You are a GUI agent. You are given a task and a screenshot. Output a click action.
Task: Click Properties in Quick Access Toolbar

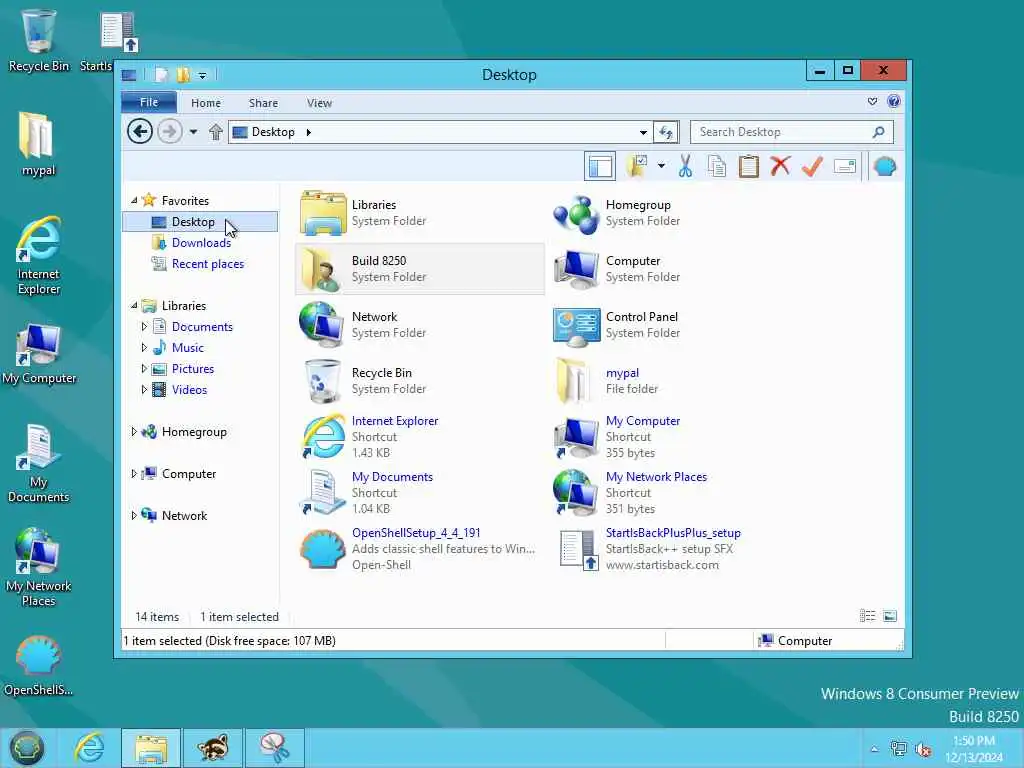(161, 75)
